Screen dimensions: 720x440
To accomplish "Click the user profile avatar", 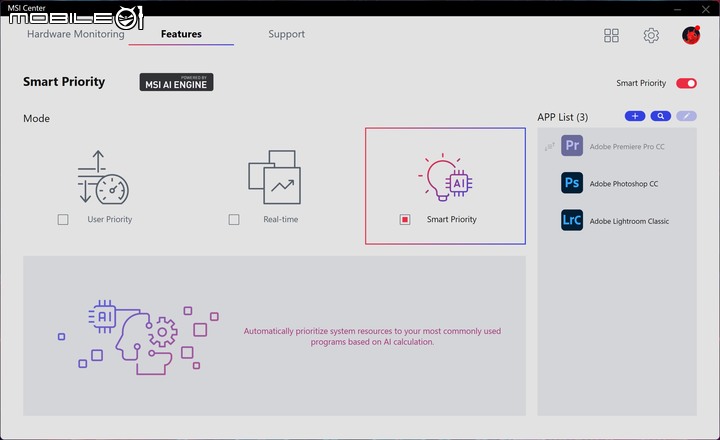I will 691,35.
